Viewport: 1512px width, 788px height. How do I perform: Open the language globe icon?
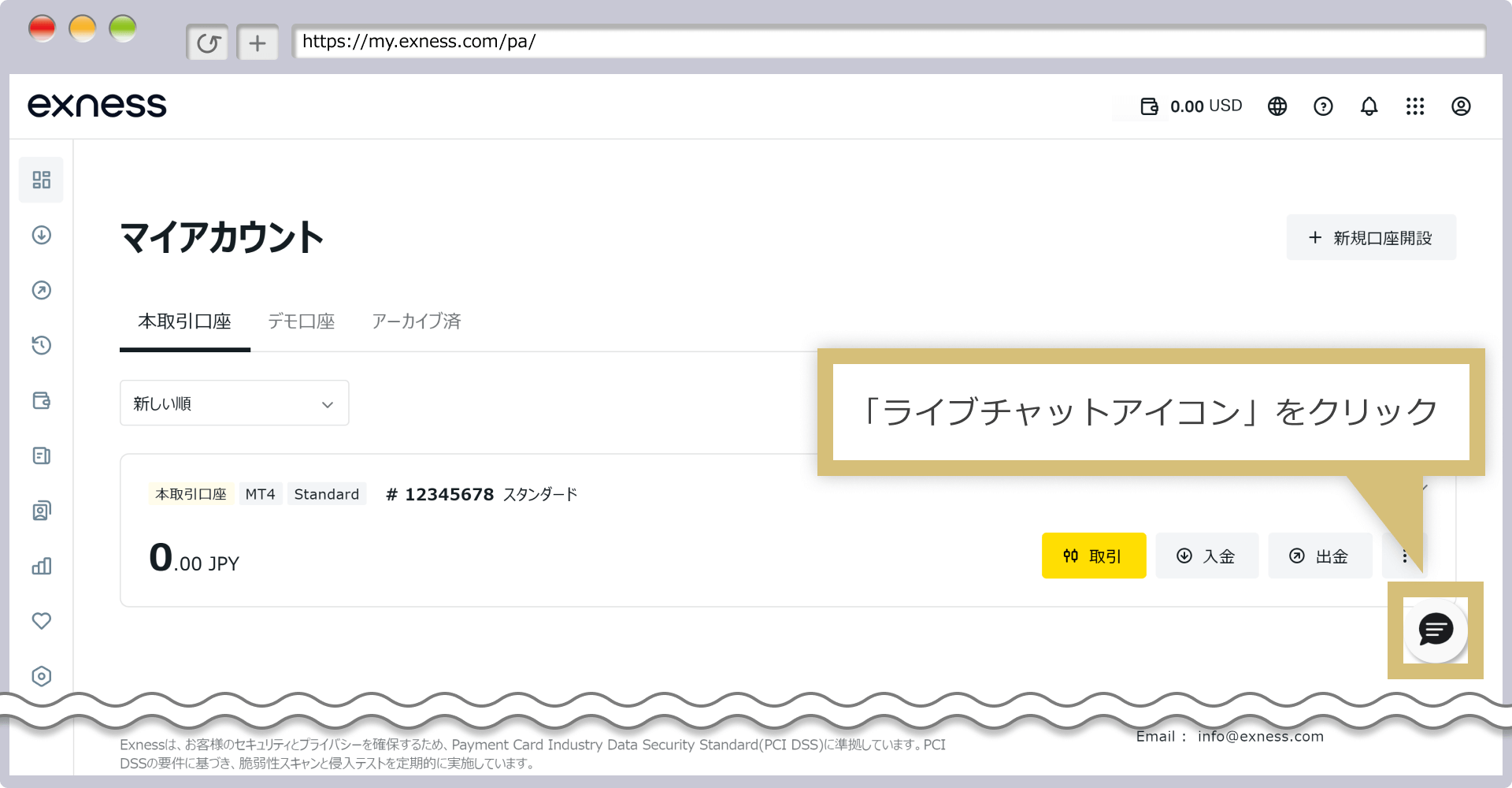coord(1277,106)
